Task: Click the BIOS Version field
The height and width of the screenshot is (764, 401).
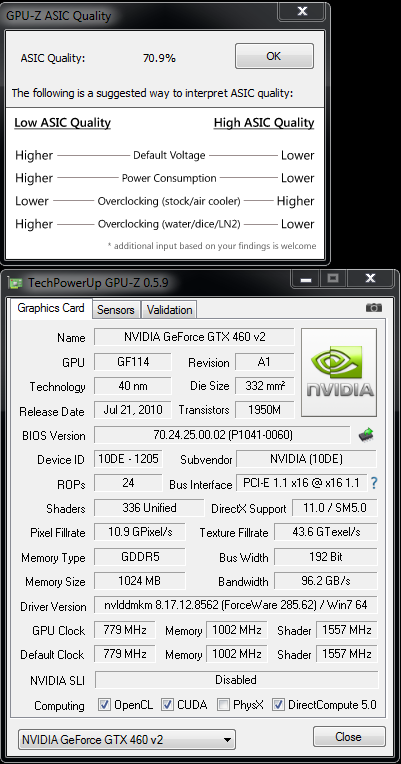Action: click(222, 435)
